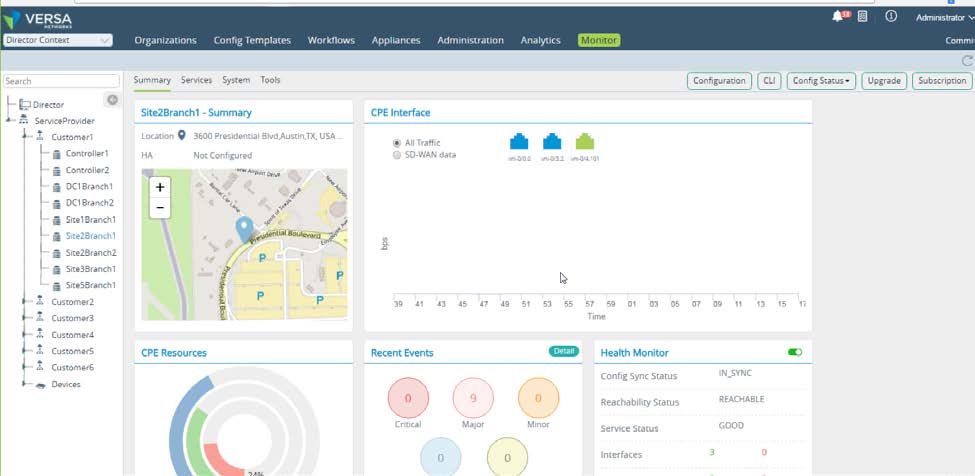Click the Minor events circle
The width and height of the screenshot is (975, 476).
coord(538,398)
